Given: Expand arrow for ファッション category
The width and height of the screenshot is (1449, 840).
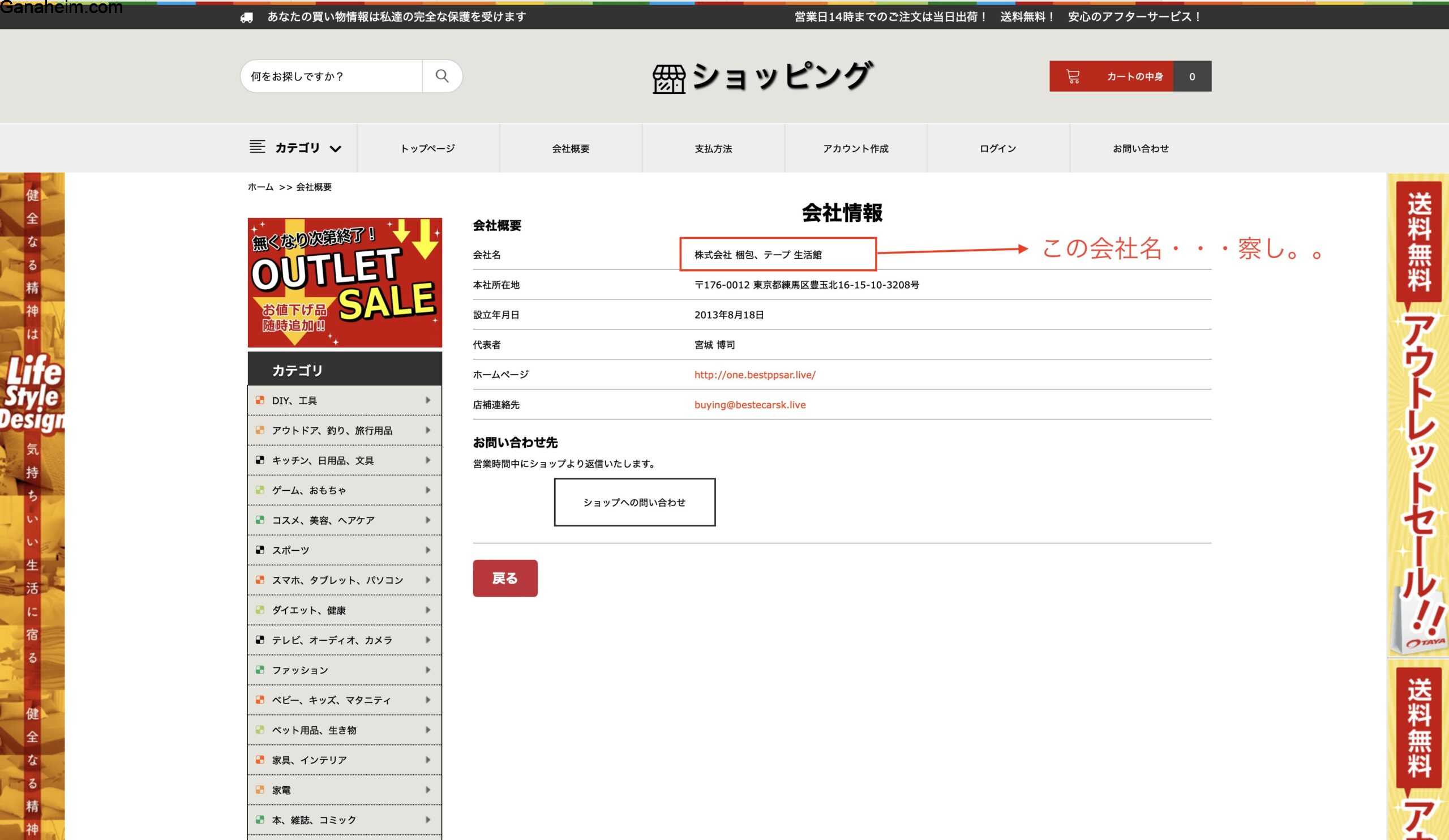Looking at the screenshot, I should [428, 670].
